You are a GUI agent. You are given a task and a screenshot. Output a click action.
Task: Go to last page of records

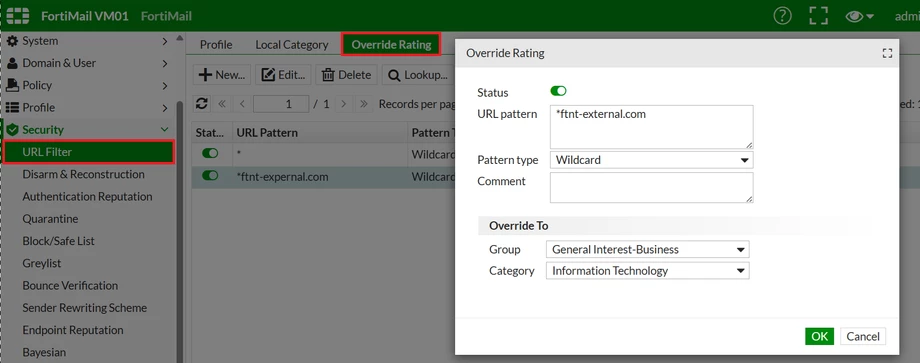point(364,104)
